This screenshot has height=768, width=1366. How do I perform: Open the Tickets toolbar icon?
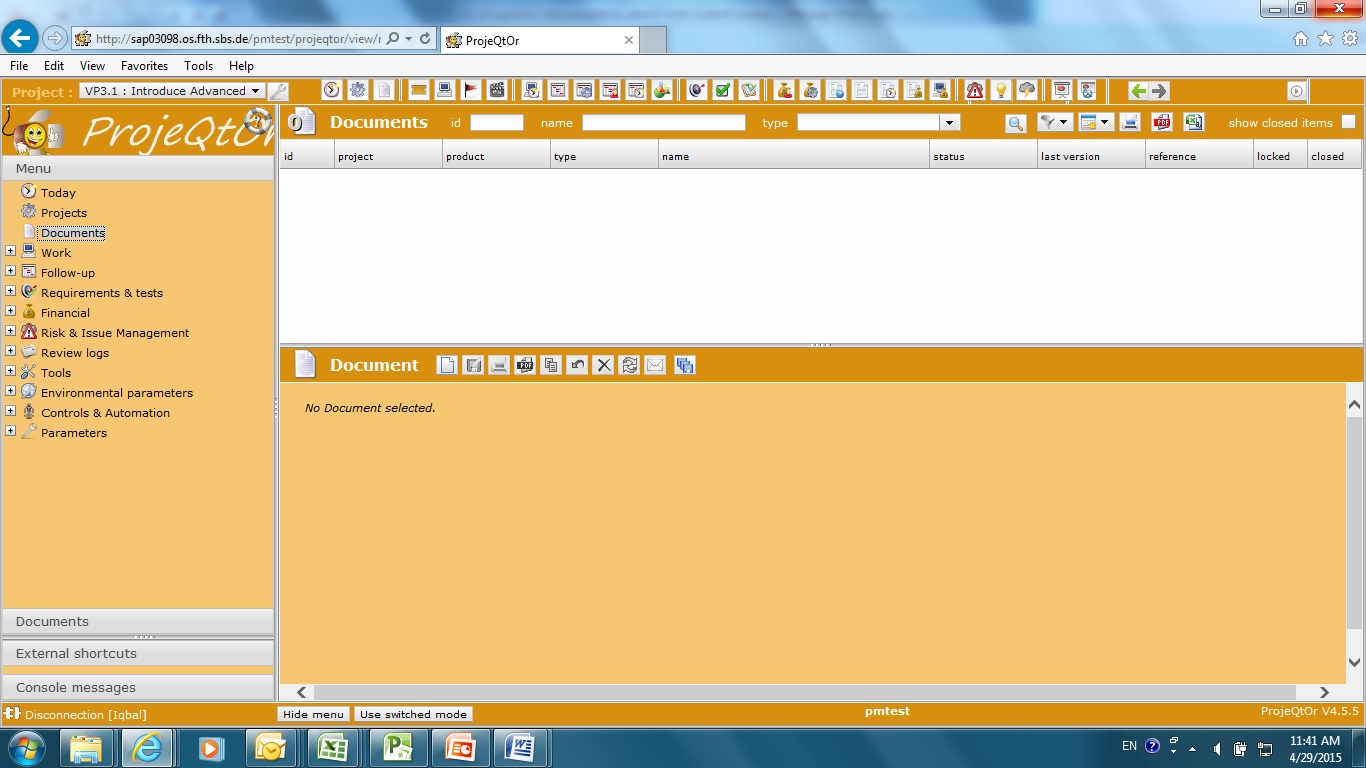click(419, 91)
